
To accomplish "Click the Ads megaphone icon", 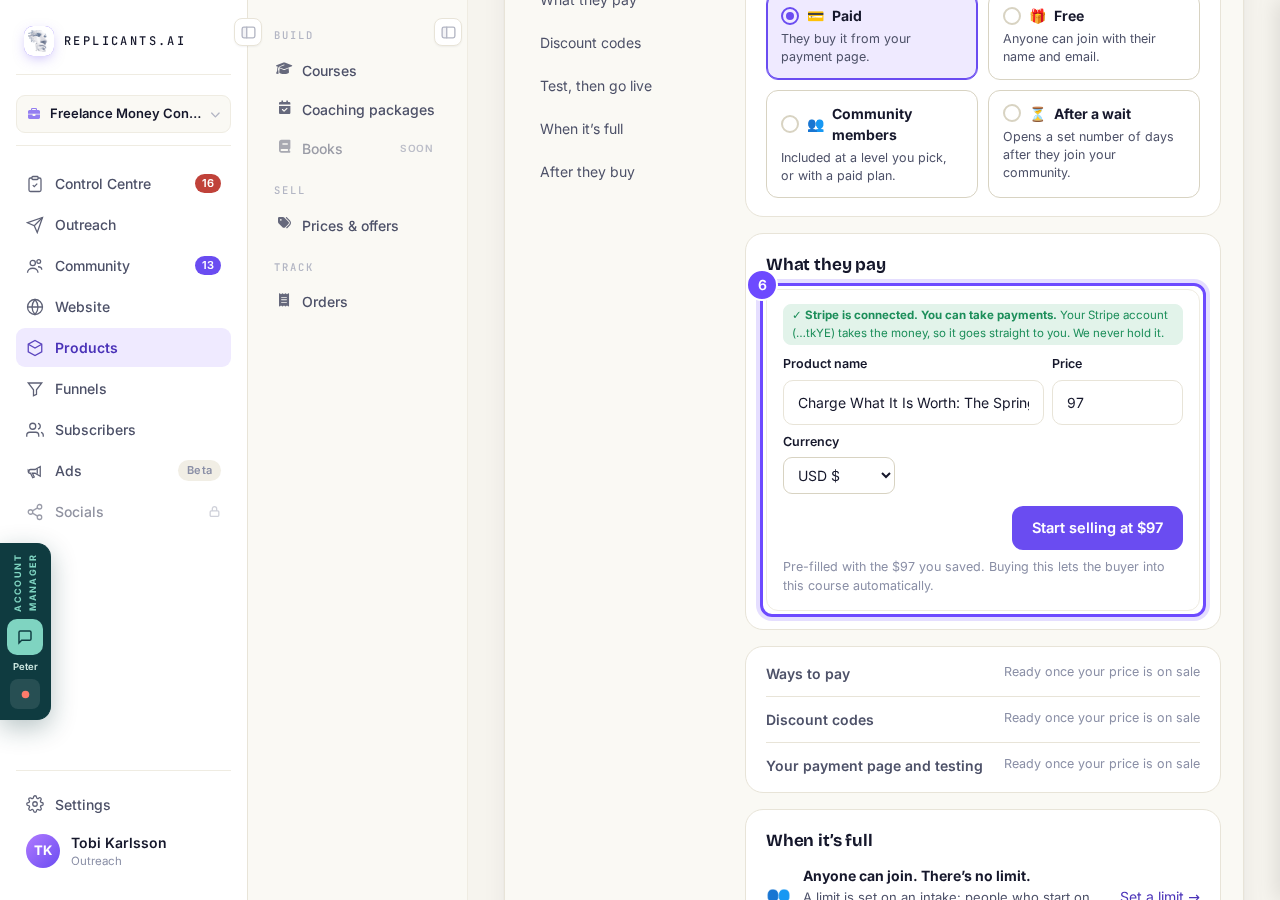I will (x=35, y=471).
